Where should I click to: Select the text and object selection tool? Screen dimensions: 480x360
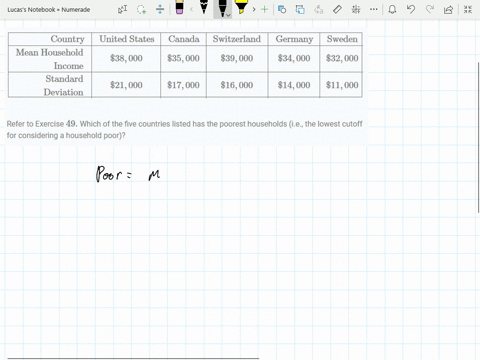[123, 9]
